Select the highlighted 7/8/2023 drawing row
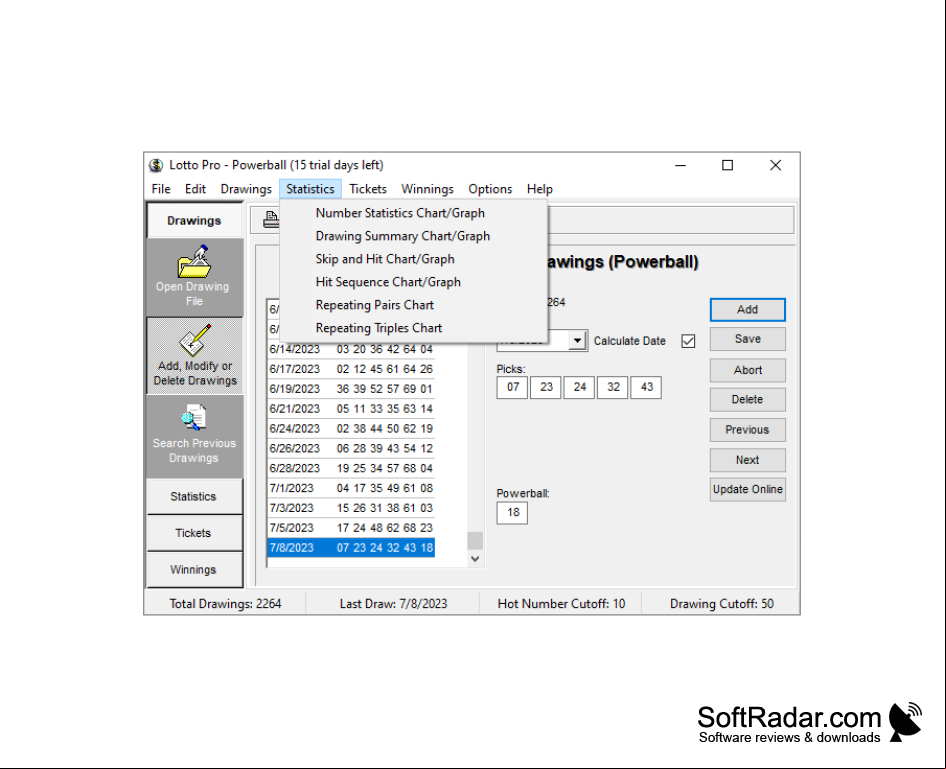This screenshot has width=946, height=769. tap(351, 548)
